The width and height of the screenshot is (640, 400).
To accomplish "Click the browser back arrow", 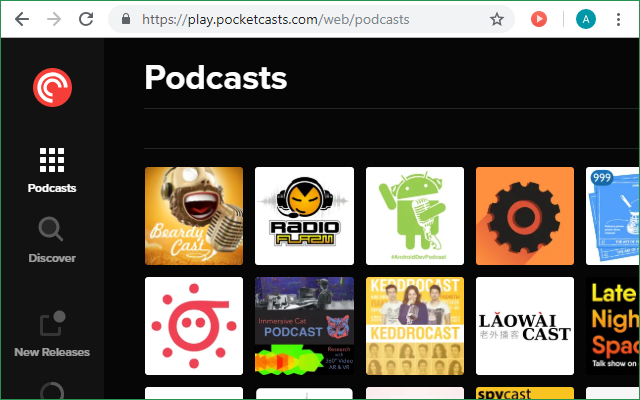I will point(22,19).
